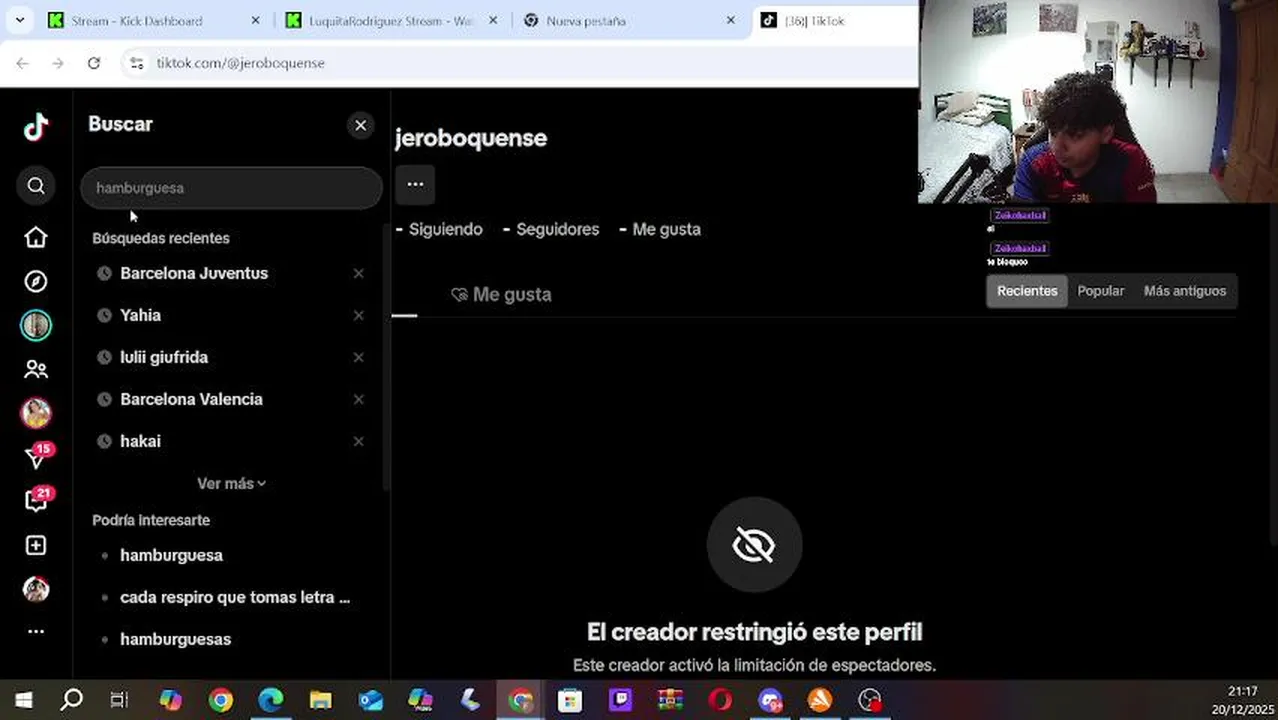Open Outlook from taskbar
Viewport: 1278px width, 720px height.
370,700
